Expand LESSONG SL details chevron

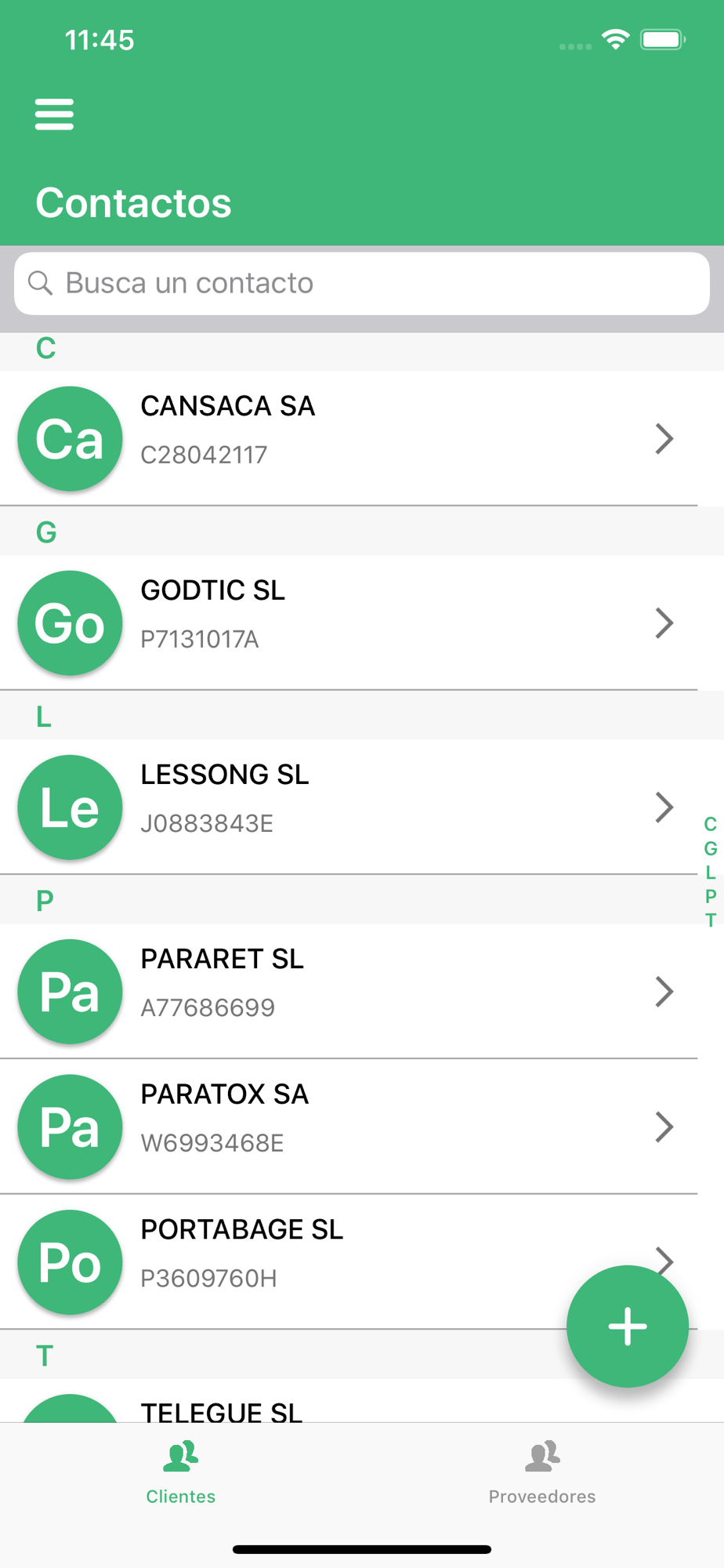click(x=664, y=807)
